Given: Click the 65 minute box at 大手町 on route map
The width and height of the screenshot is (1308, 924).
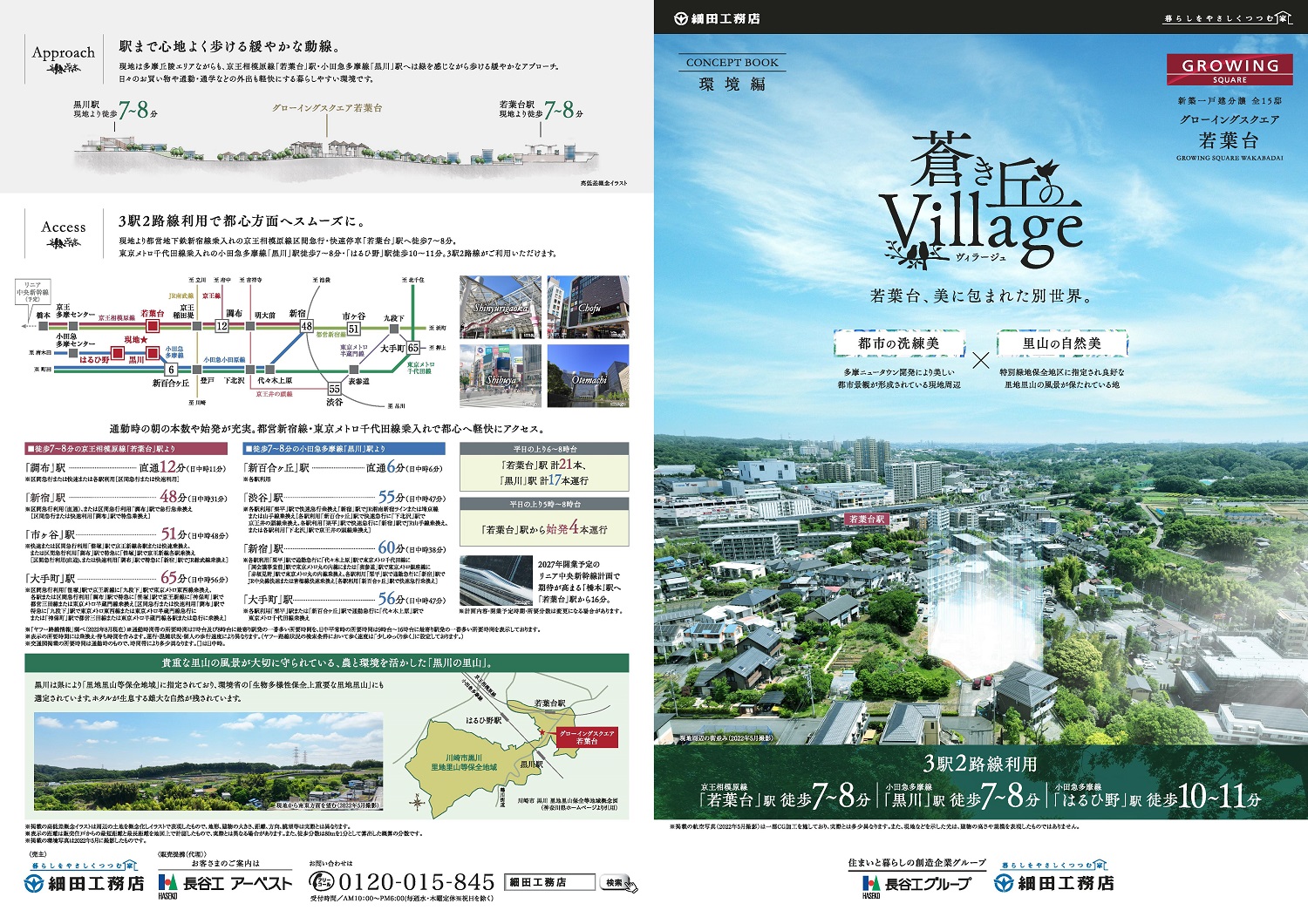Looking at the screenshot, I should 413,347.
